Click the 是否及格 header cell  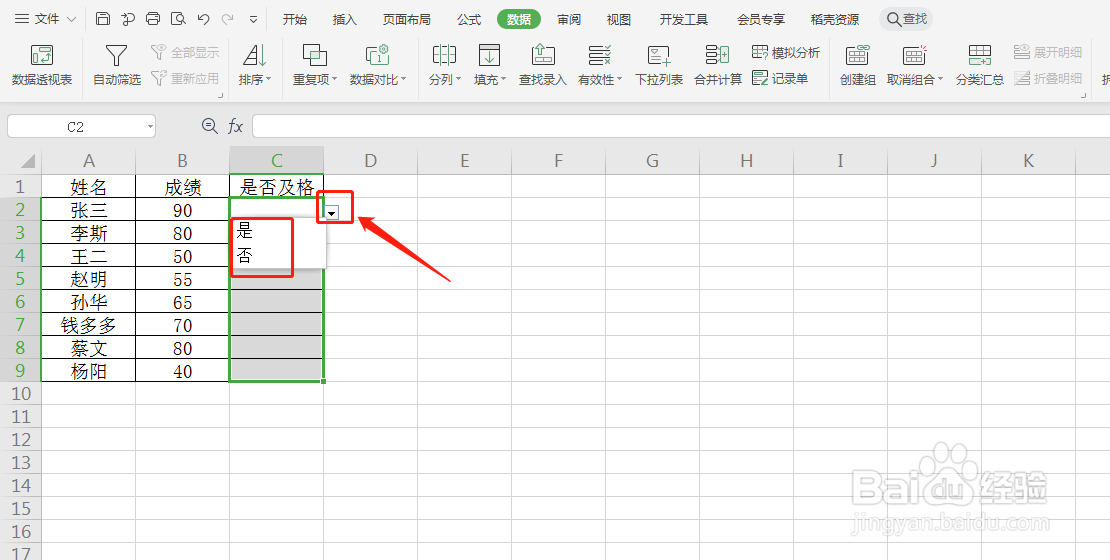pyautogui.click(x=277, y=187)
